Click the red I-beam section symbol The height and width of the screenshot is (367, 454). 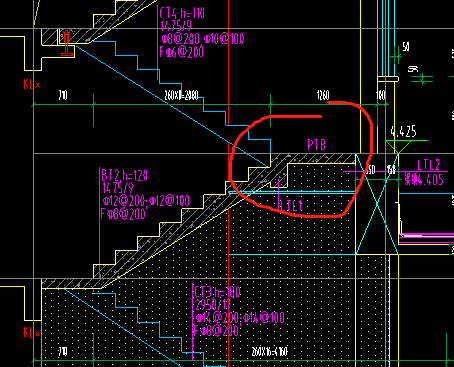[x=67, y=43]
